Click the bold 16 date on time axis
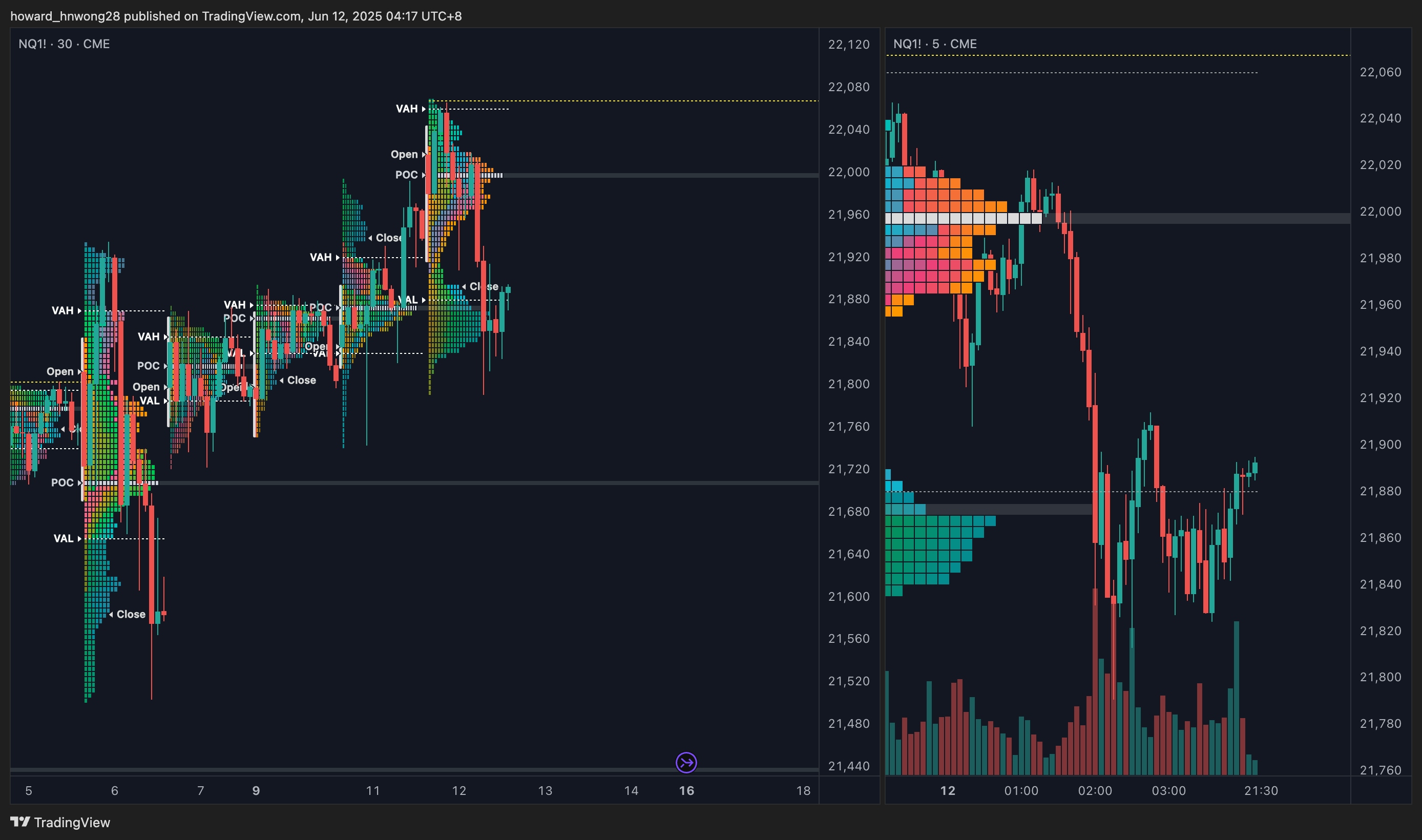Image resolution: width=1422 pixels, height=840 pixels. click(686, 790)
